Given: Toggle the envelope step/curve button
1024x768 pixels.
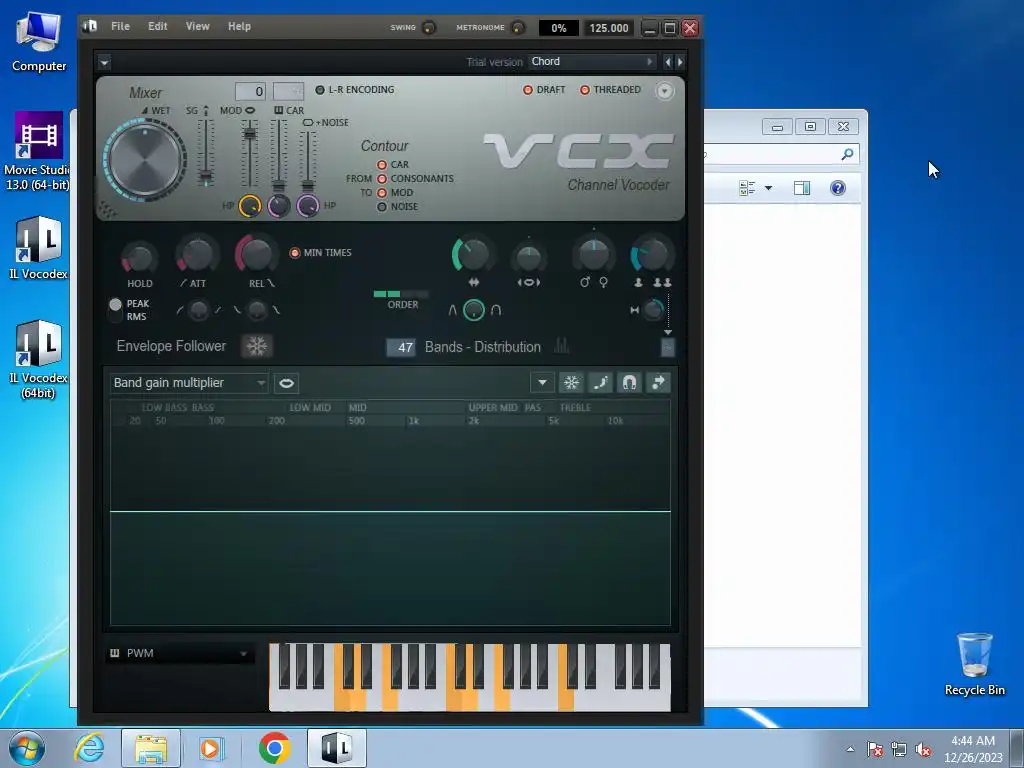Looking at the screenshot, I should coord(600,383).
